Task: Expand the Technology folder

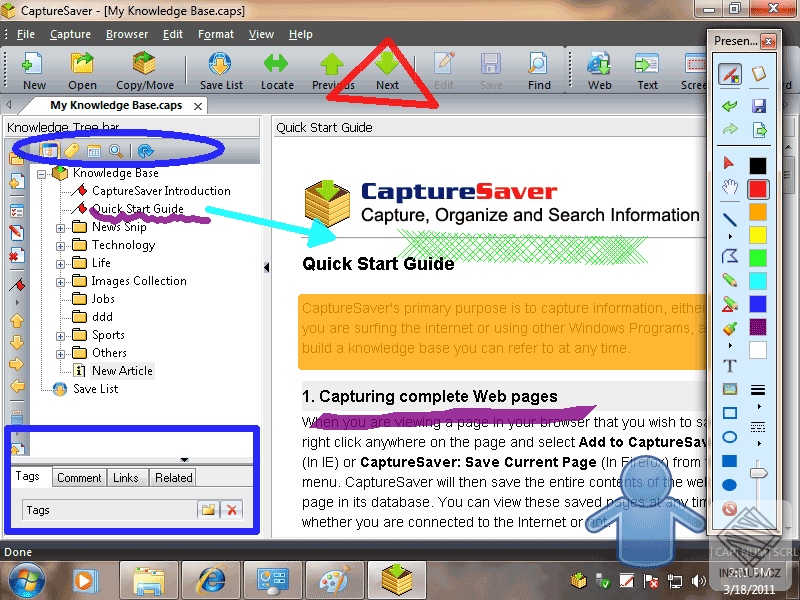Action: pos(60,246)
